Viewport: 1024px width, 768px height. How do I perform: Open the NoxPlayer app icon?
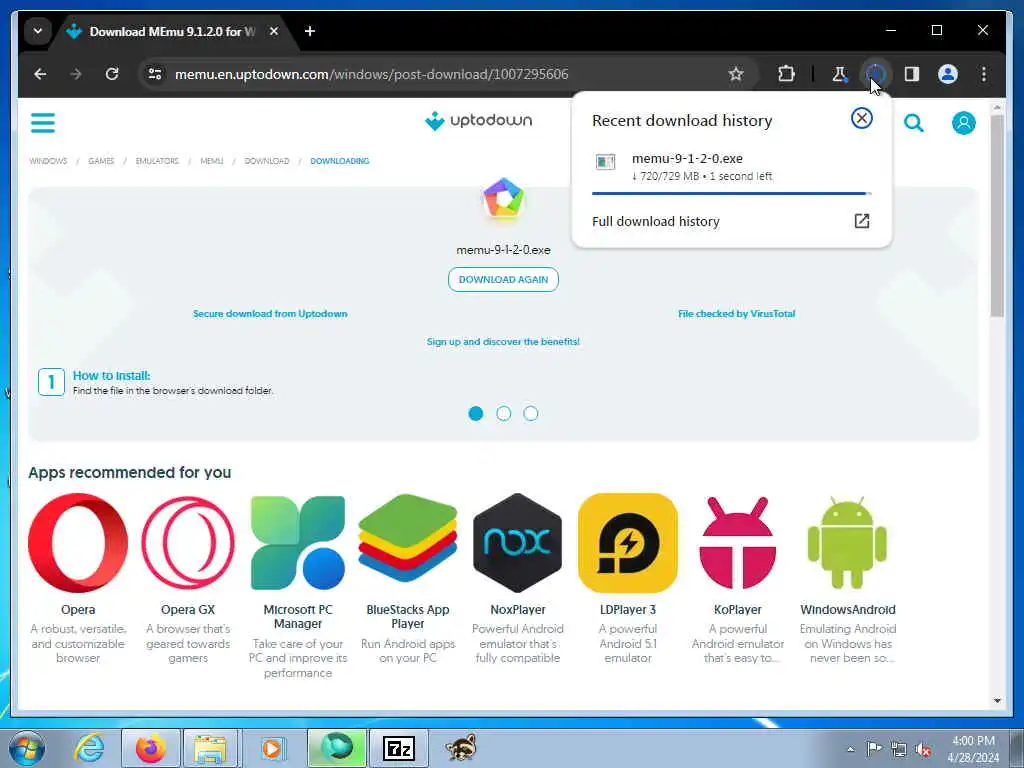517,543
